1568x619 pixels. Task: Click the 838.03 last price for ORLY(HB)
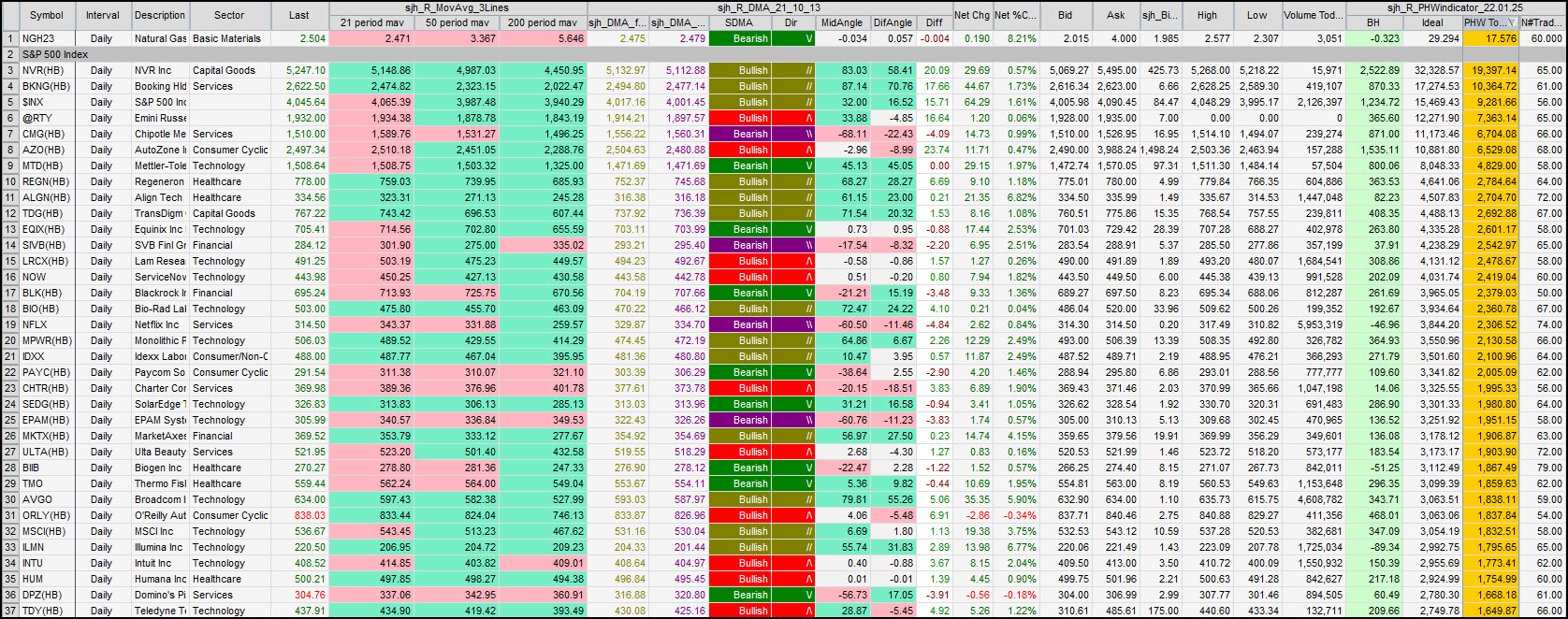click(299, 515)
